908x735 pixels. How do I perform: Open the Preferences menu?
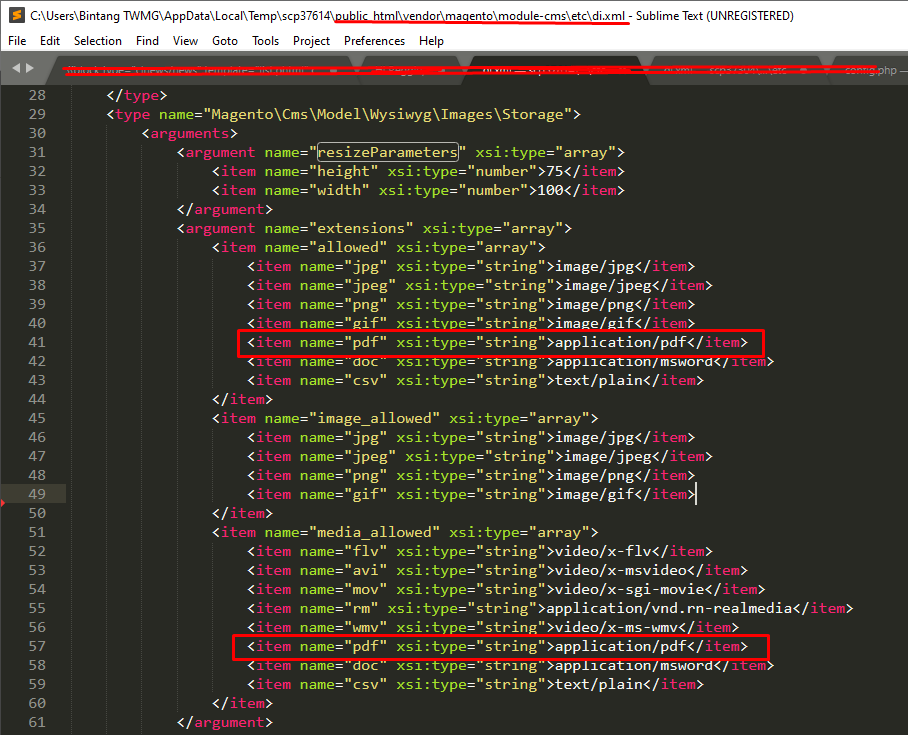click(375, 41)
